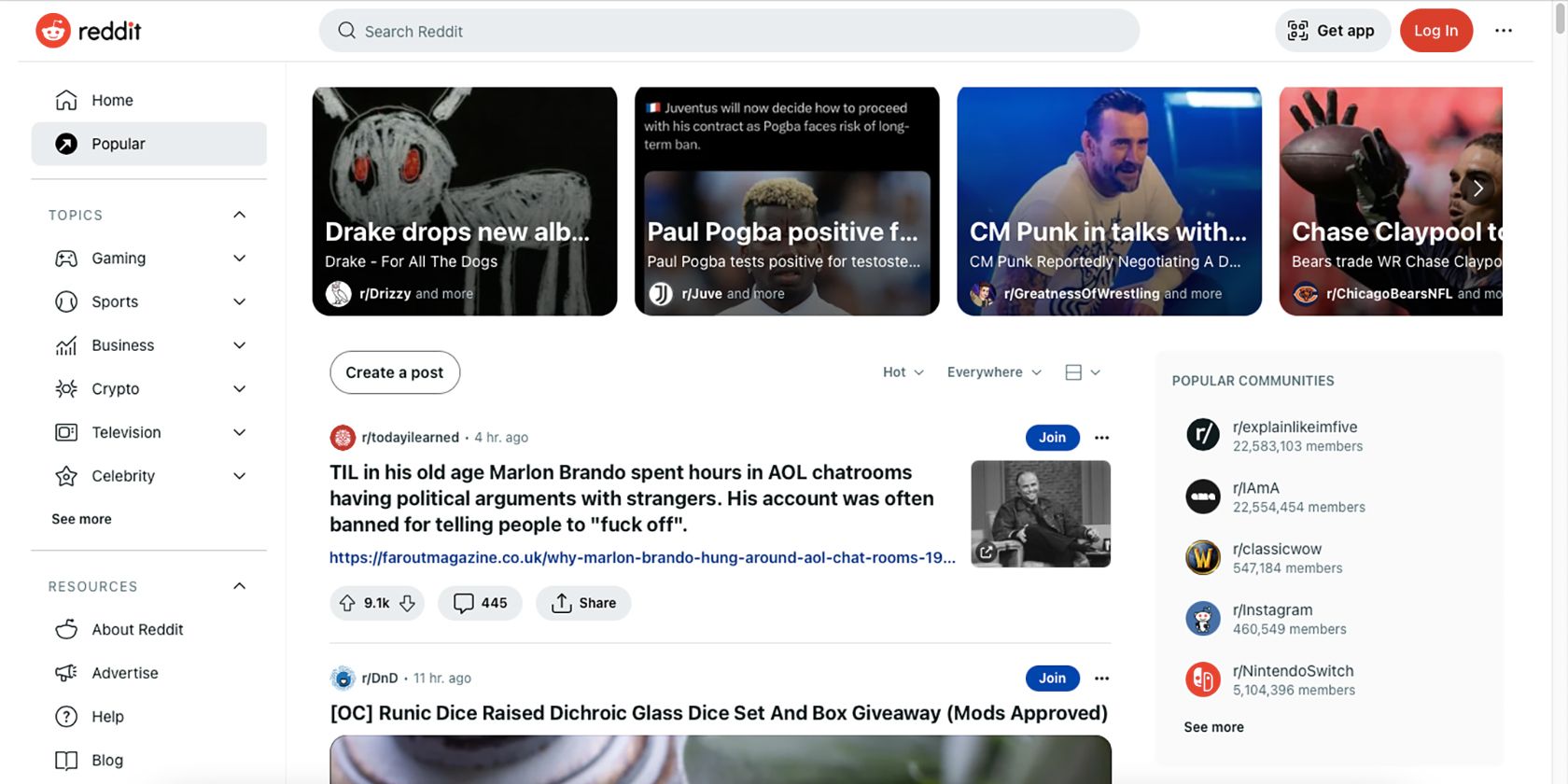Open the top-right three-dot options menu
The image size is (1568, 784).
(x=1503, y=31)
